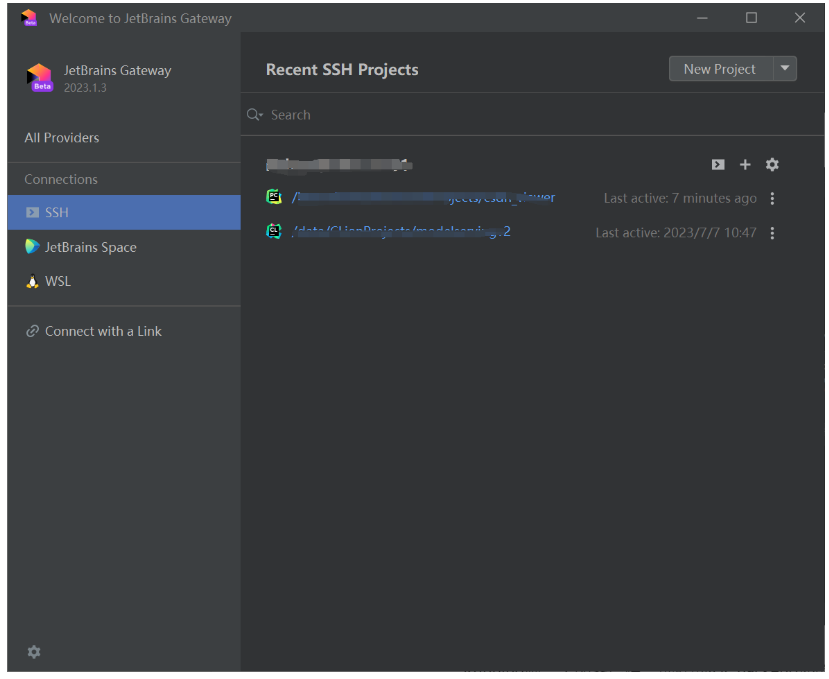Click the CLion icon of second project
The image size is (829, 679).
tap(274, 232)
